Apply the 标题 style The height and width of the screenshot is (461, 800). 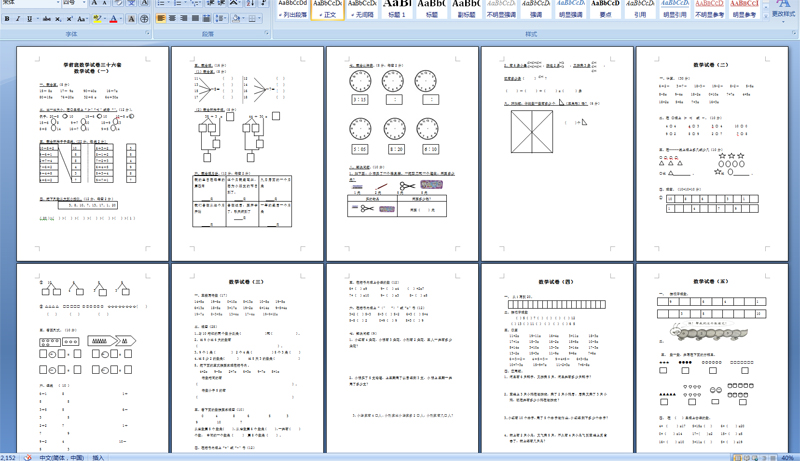432,9
